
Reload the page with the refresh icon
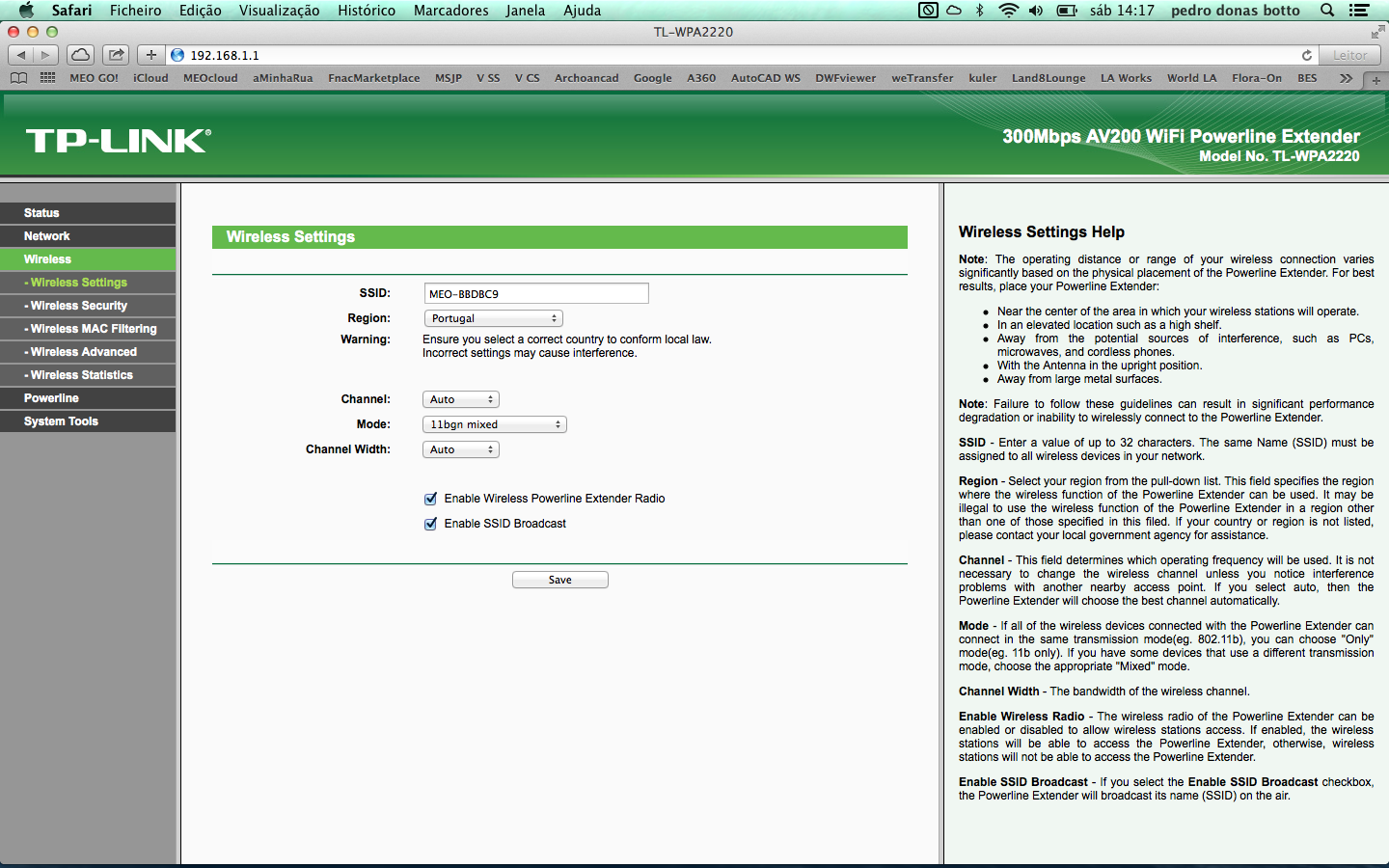(1307, 55)
